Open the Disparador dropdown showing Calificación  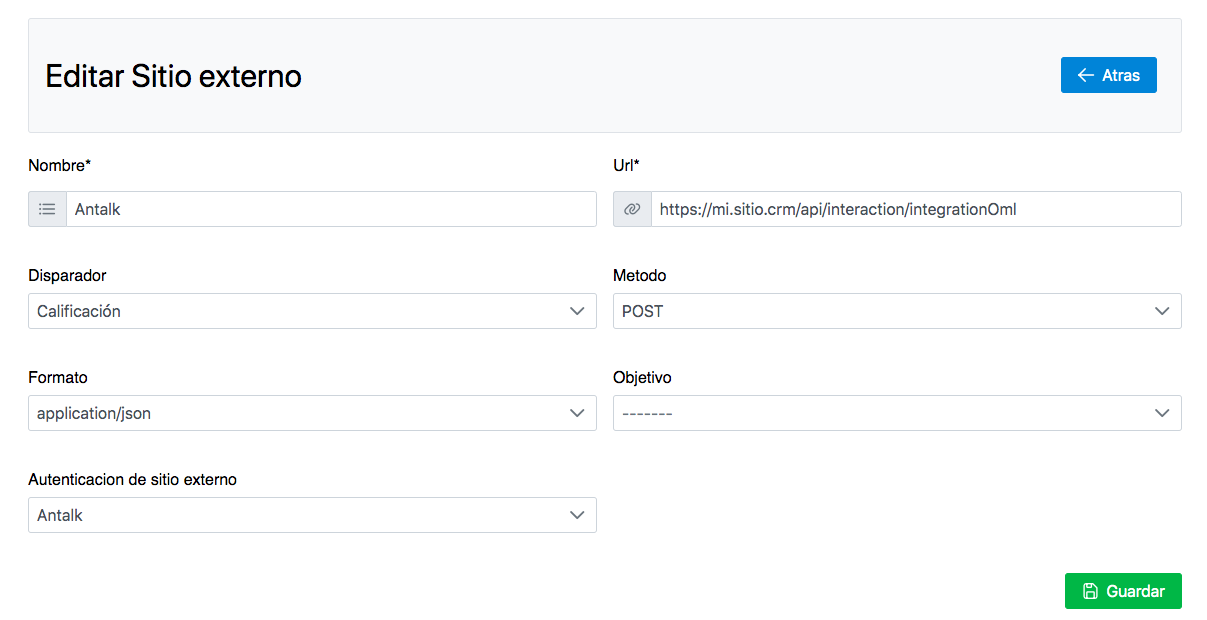pyautogui.click(x=300, y=311)
